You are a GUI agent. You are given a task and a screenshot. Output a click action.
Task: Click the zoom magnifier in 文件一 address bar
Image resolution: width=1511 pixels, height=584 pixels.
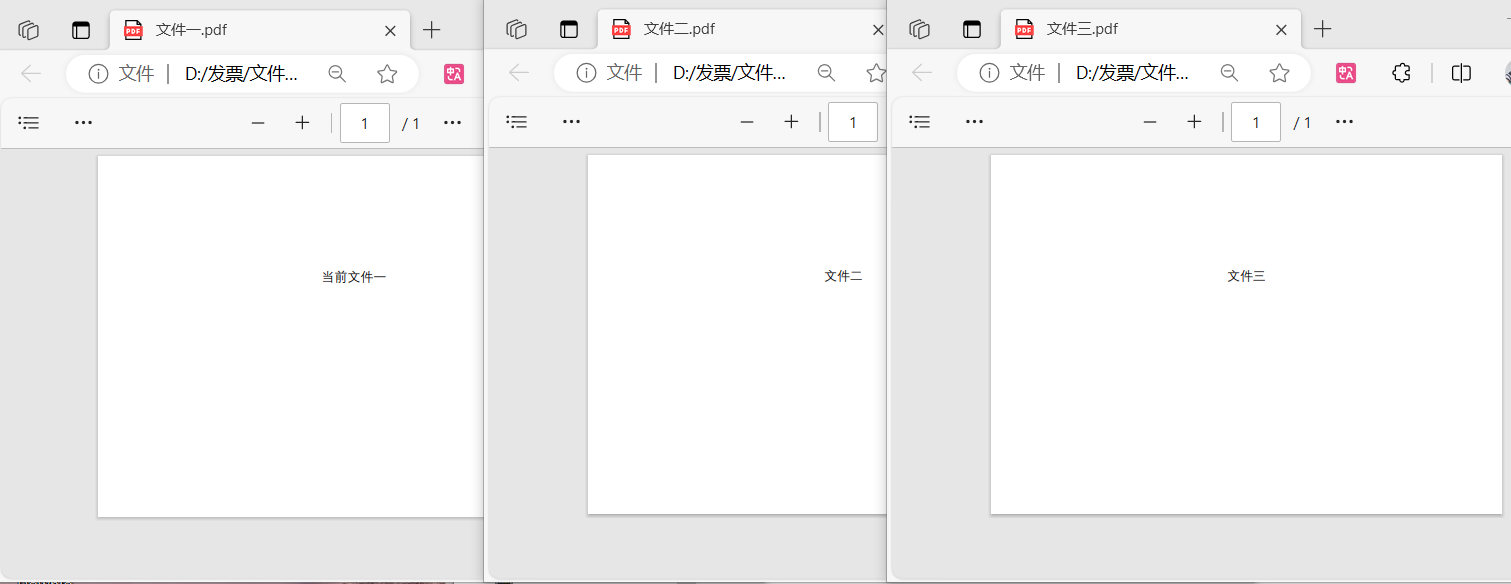coord(337,73)
